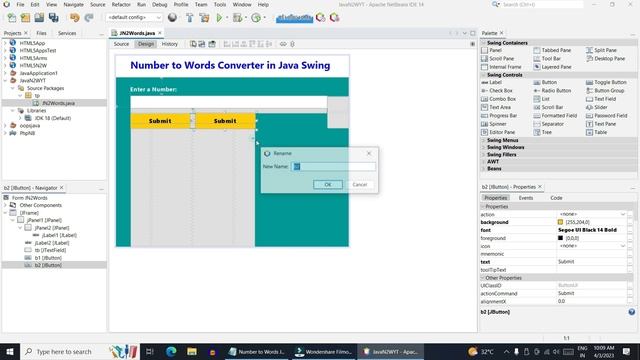Click the Properties help question icon
This screenshot has height=360, width=640.
pyautogui.click(x=631, y=312)
